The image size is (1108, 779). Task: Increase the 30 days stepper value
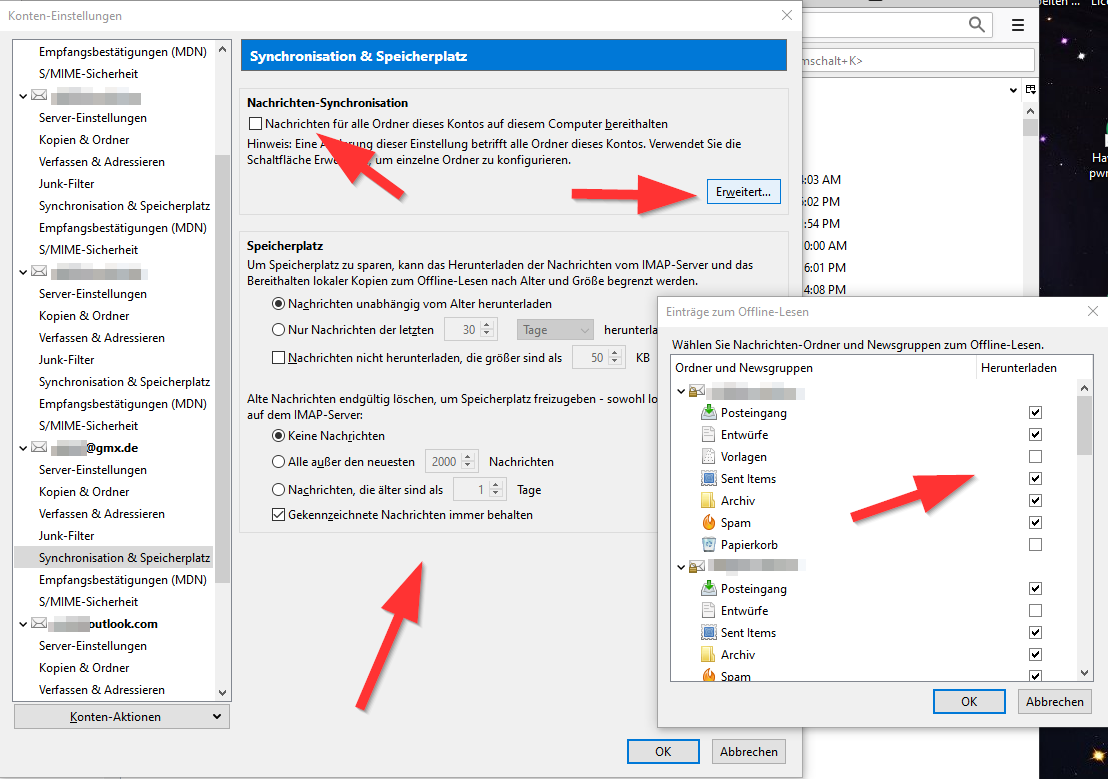pos(486,325)
